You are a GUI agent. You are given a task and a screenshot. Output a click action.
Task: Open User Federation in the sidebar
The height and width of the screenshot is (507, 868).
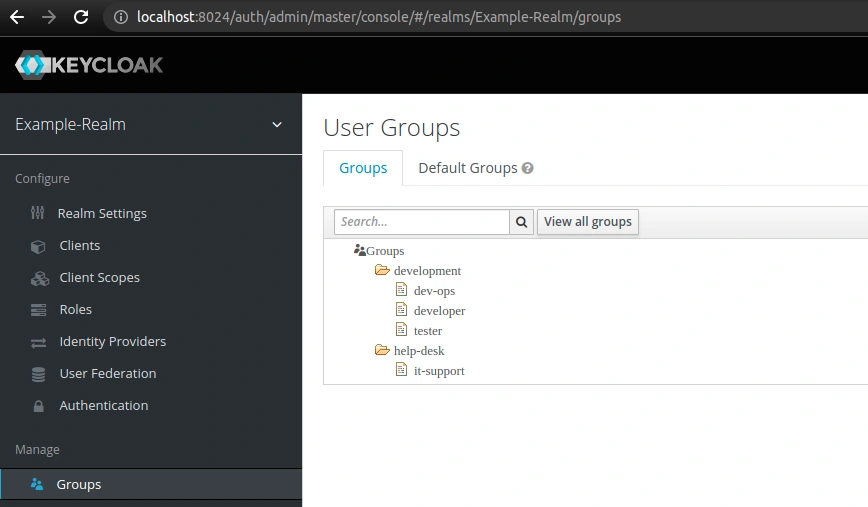tap(108, 374)
